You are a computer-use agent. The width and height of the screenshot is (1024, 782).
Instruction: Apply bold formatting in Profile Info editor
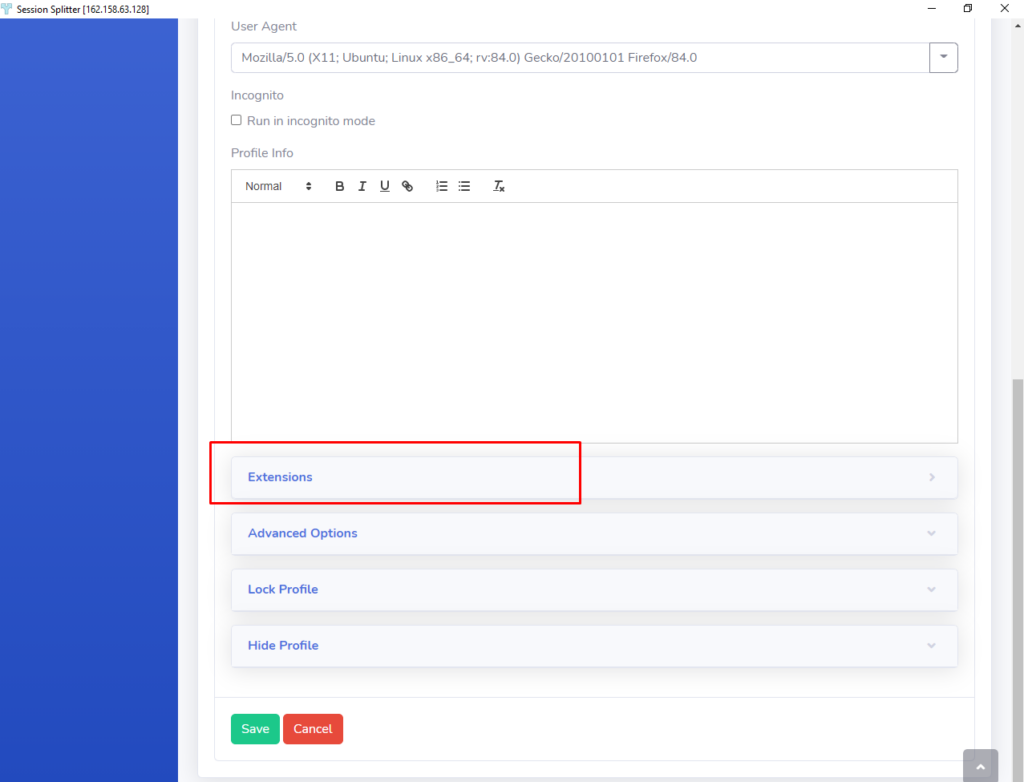point(340,187)
